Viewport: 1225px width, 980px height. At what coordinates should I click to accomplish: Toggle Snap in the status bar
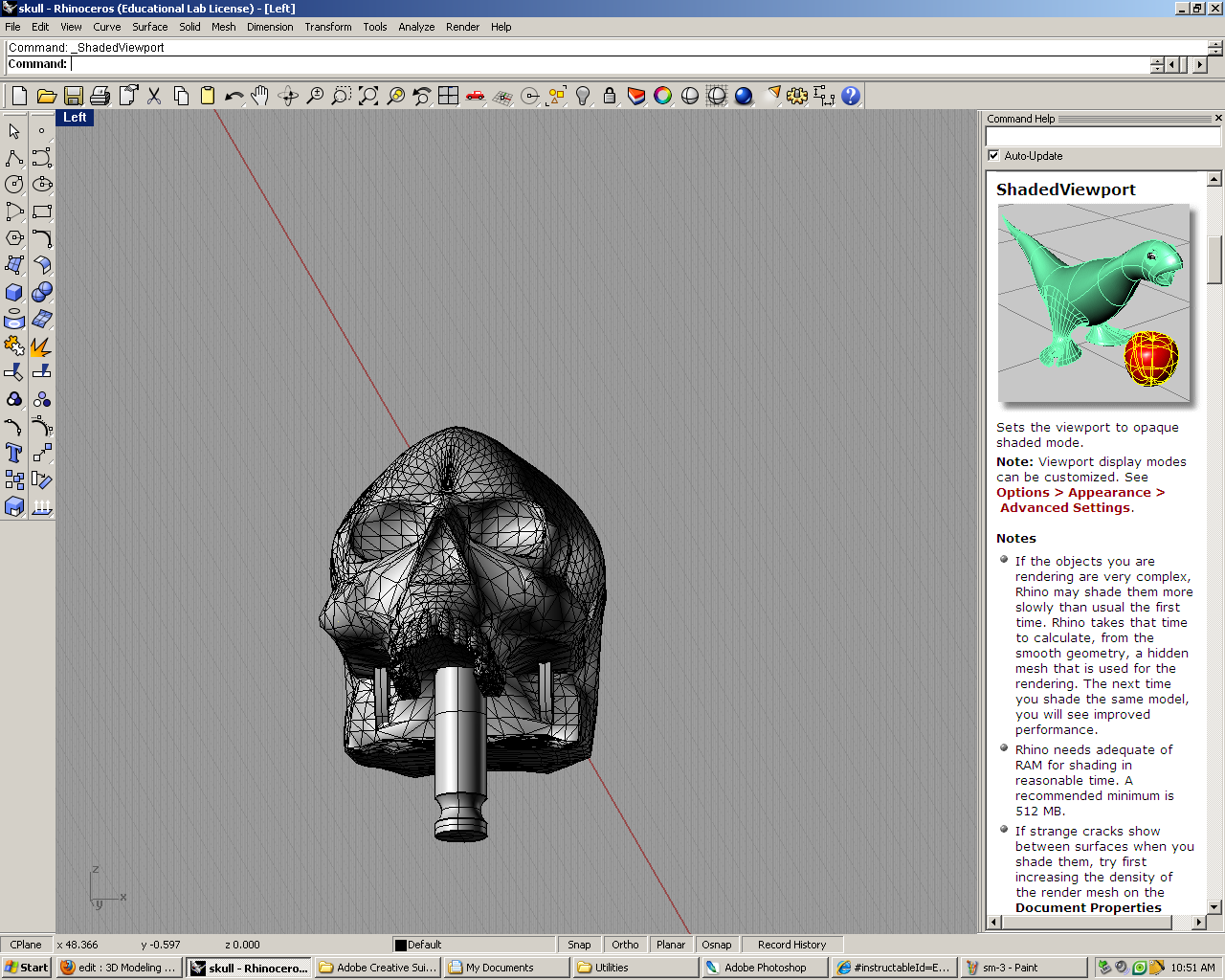coord(579,945)
